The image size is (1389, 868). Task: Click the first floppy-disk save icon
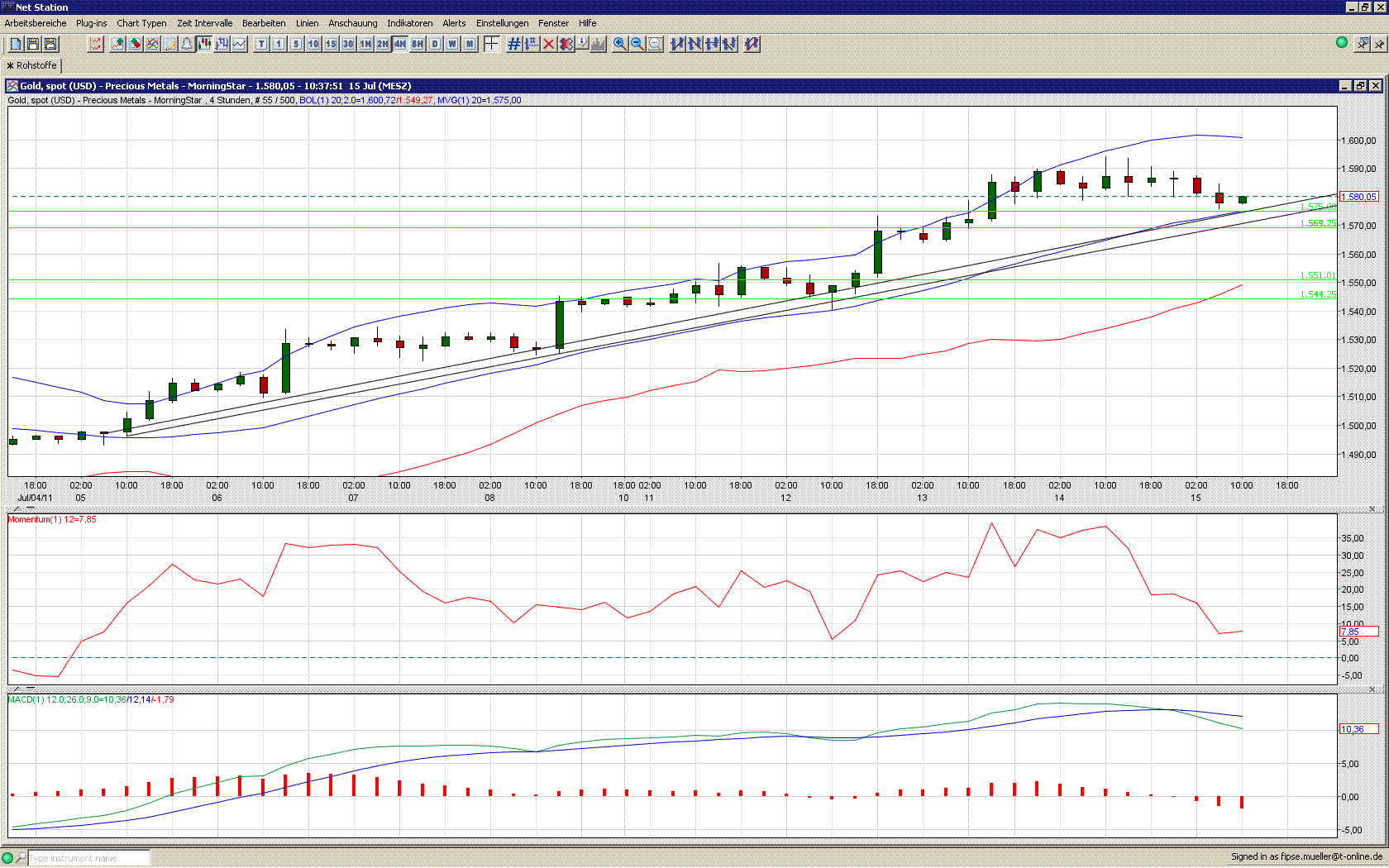(33, 44)
